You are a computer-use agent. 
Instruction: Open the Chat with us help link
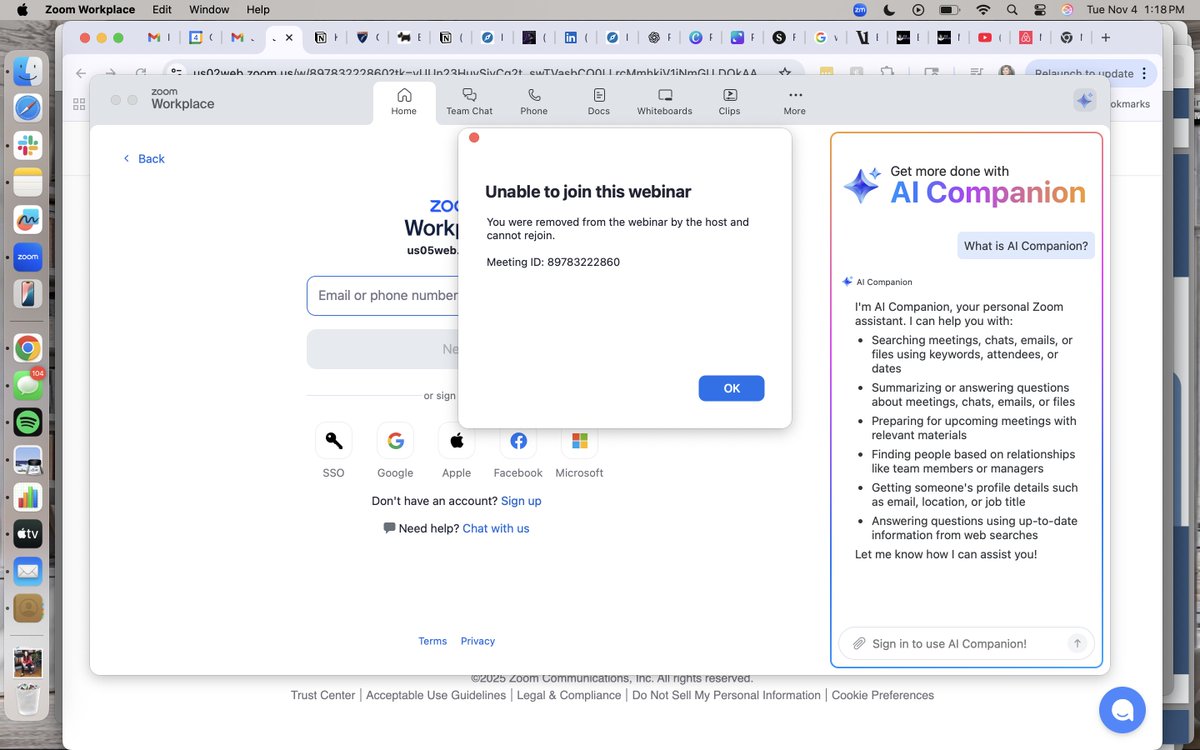[x=496, y=528]
